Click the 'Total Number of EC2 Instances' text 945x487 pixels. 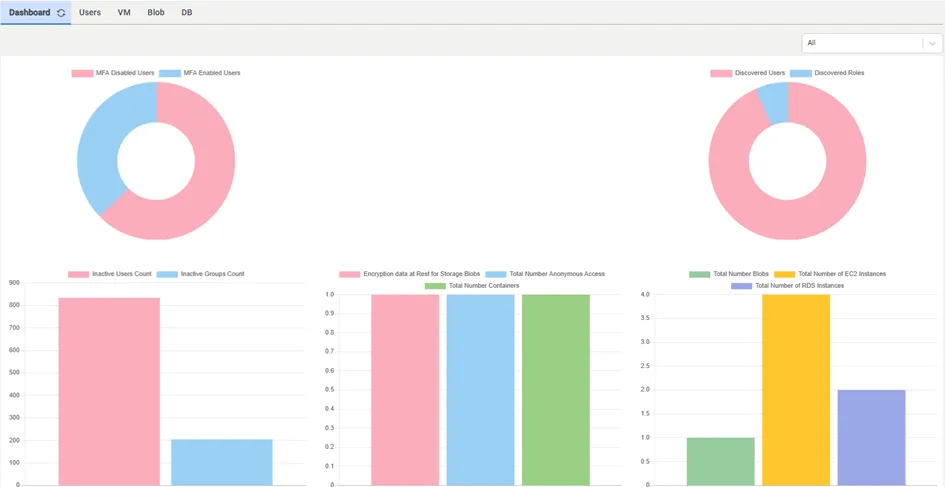[x=842, y=274]
